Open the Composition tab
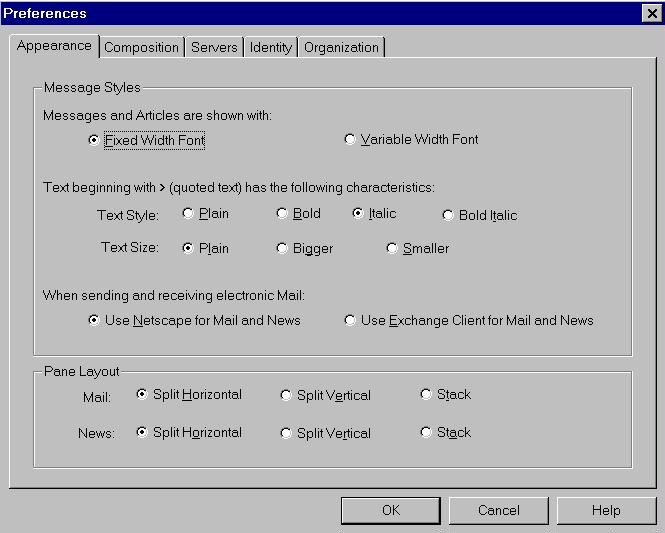Viewport: 665px width, 533px height. [142, 47]
